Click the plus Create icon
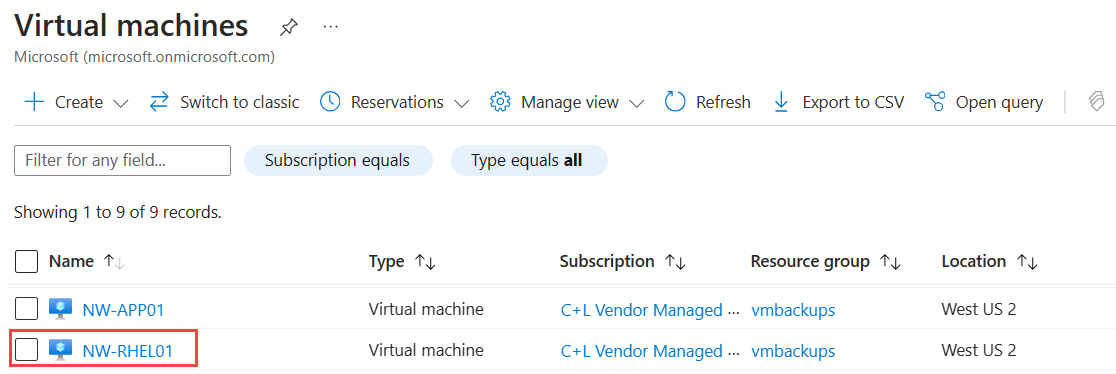Image resolution: width=1116 pixels, height=374 pixels. (34, 102)
